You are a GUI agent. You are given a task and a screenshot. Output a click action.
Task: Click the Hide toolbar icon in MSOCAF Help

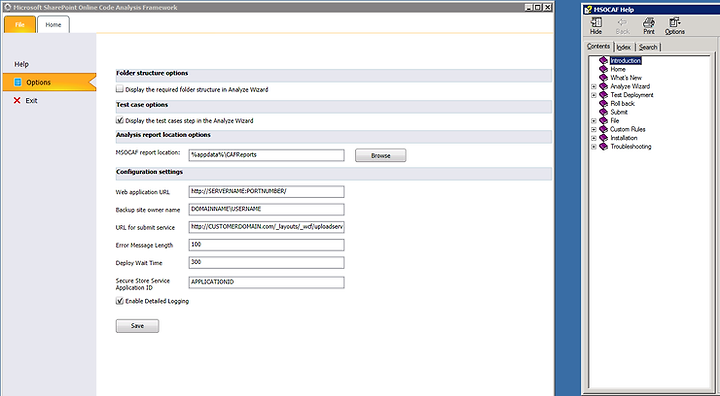point(596,22)
